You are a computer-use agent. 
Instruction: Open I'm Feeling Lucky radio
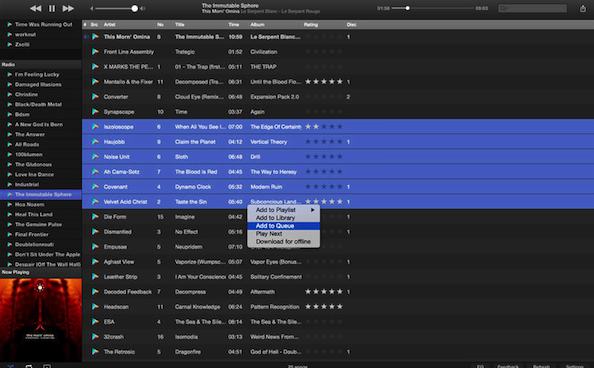point(37,75)
